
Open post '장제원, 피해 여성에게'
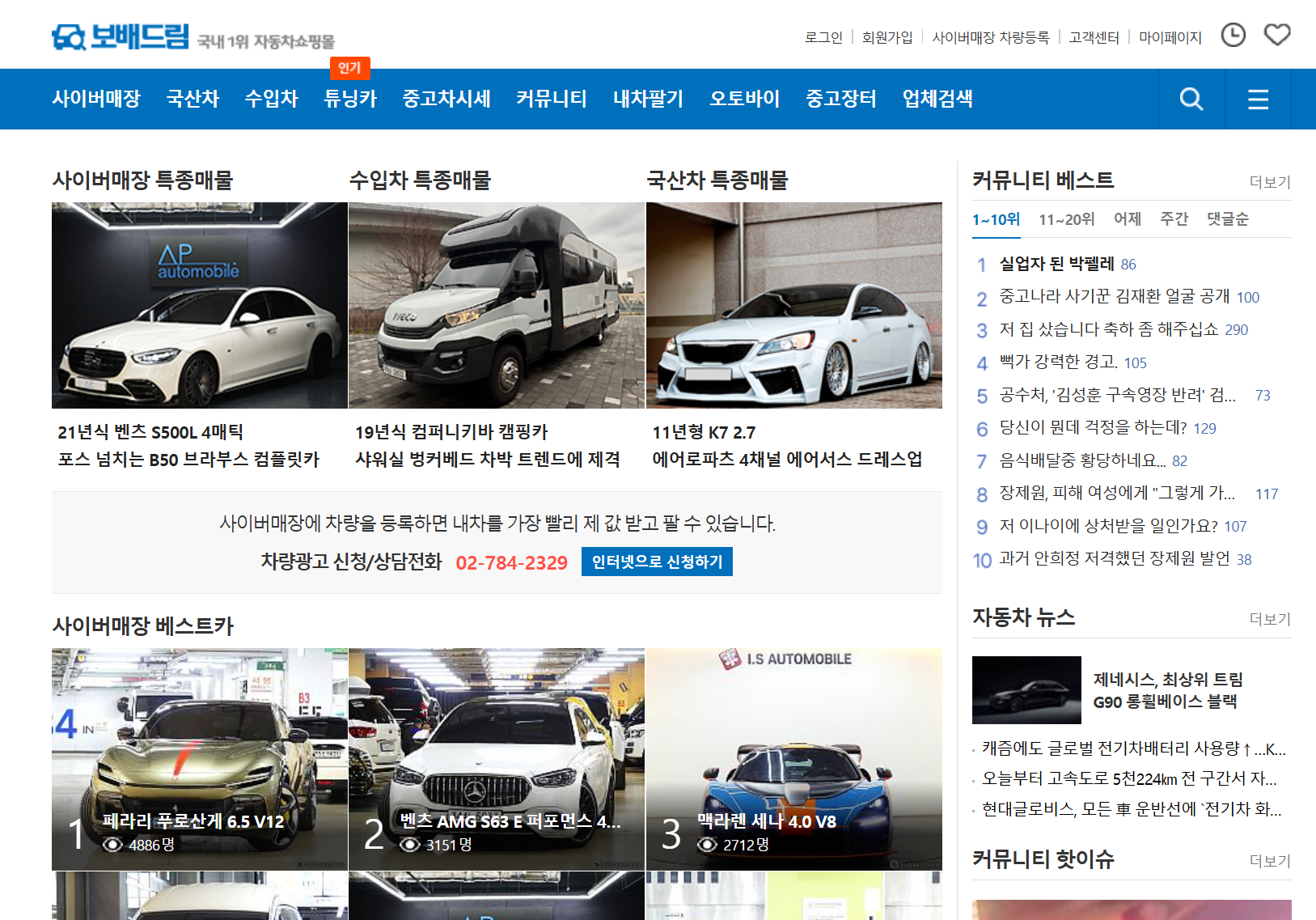point(1117,493)
